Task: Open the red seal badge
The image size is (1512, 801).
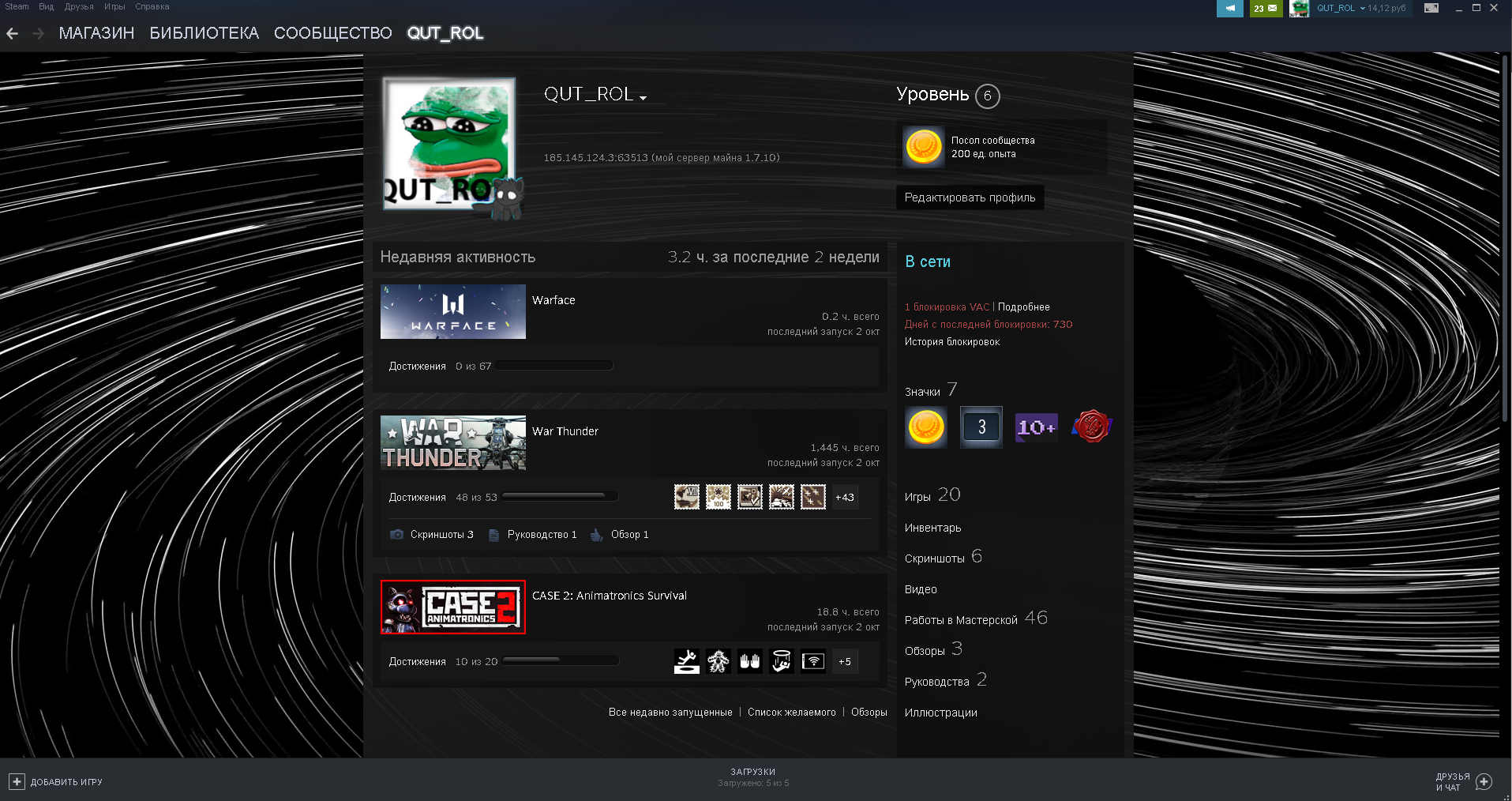Action: pos(1092,427)
